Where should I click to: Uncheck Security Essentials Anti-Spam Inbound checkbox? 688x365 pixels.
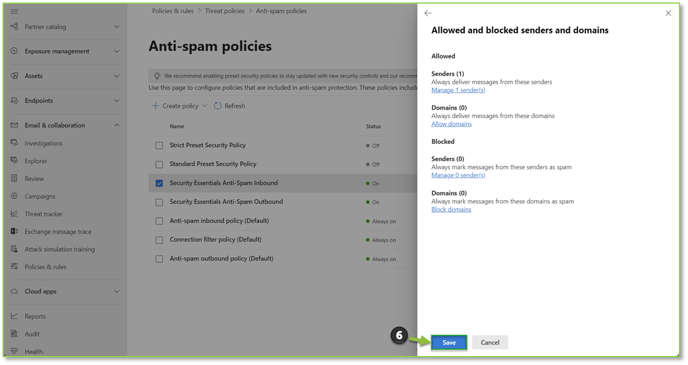pos(159,183)
